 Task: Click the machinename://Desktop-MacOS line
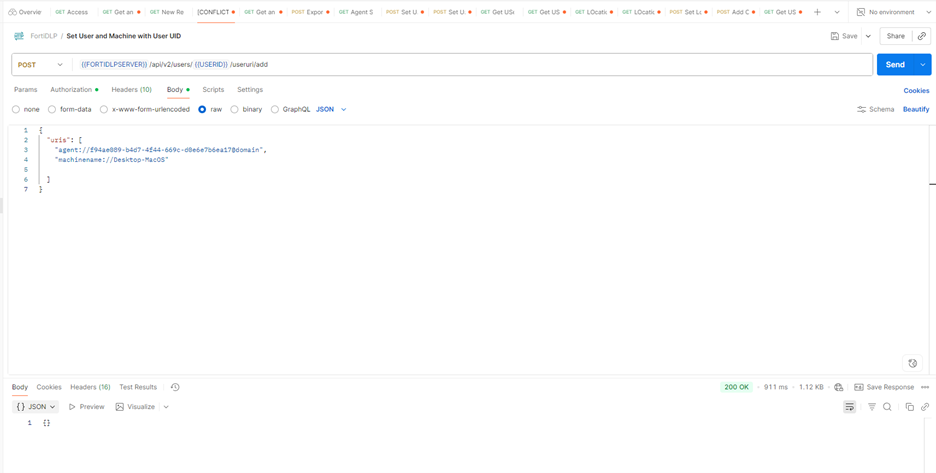112,160
